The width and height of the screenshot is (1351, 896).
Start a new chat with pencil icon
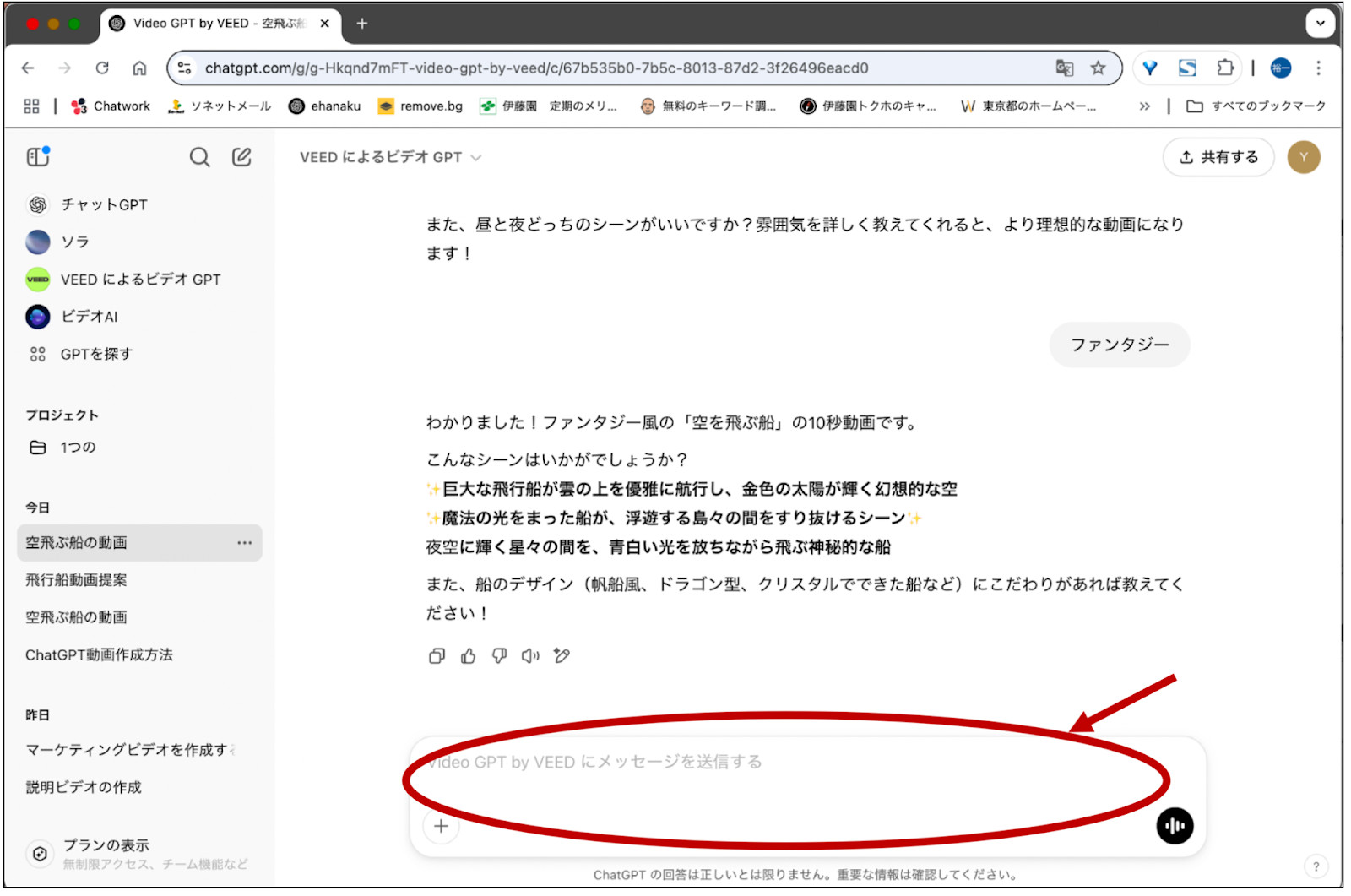point(241,157)
